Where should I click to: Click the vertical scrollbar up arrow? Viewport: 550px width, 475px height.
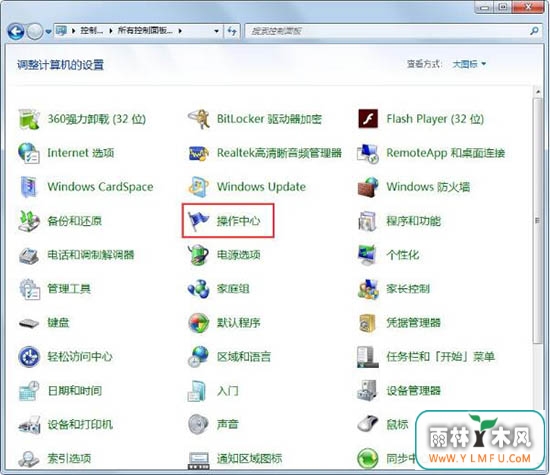(538, 92)
